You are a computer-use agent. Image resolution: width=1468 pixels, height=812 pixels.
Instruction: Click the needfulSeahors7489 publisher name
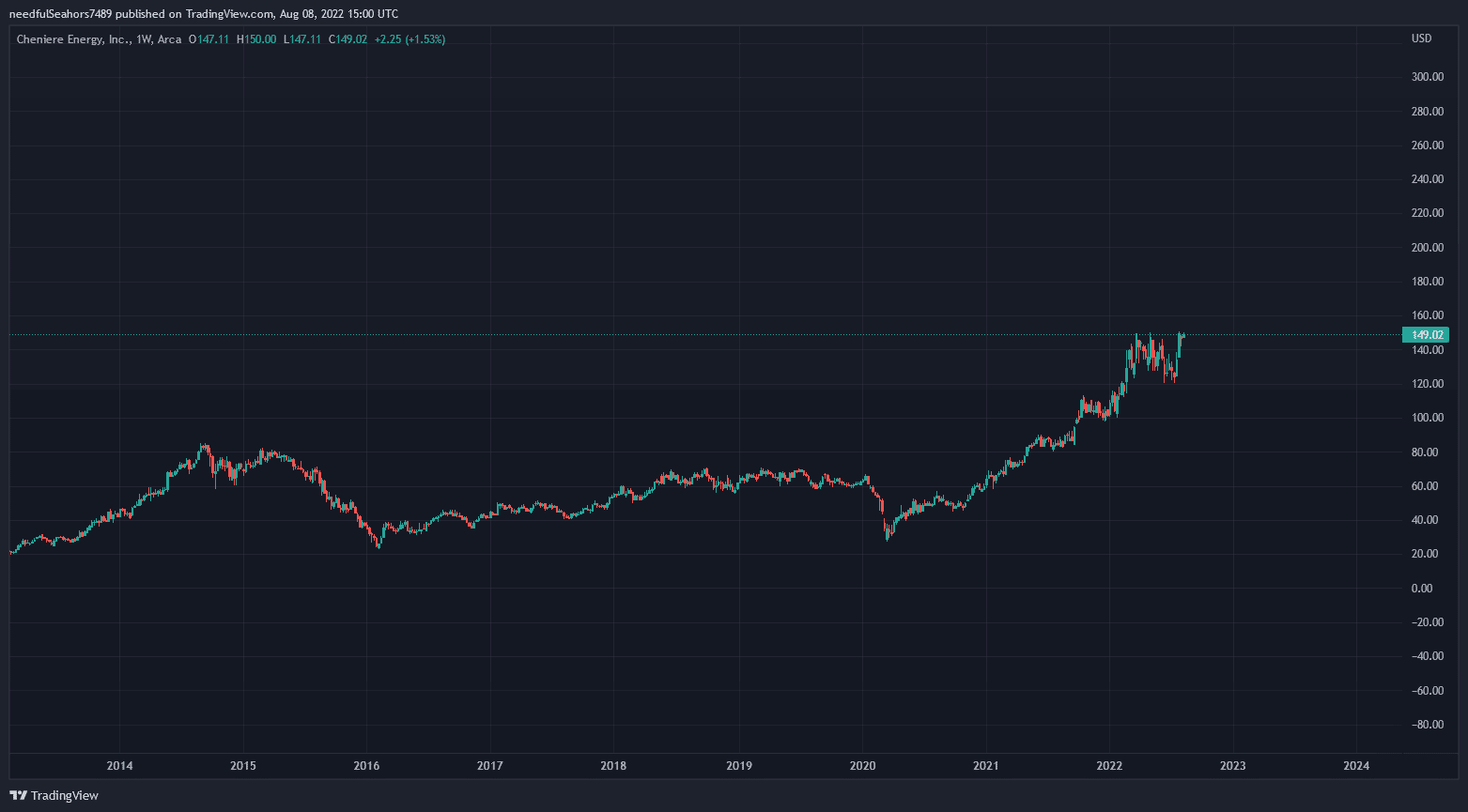[x=61, y=14]
